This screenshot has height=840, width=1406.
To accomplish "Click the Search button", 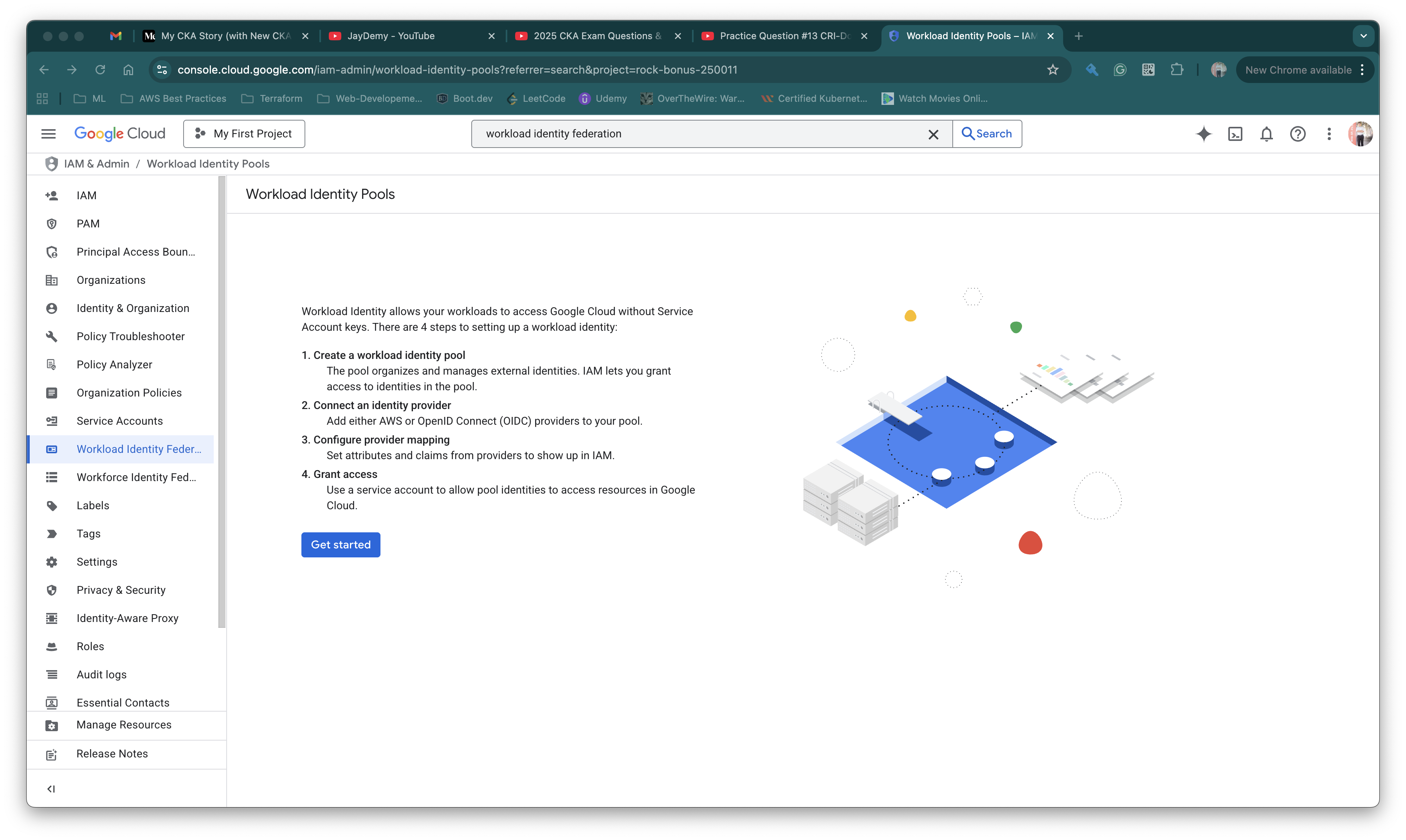I will click(x=987, y=133).
